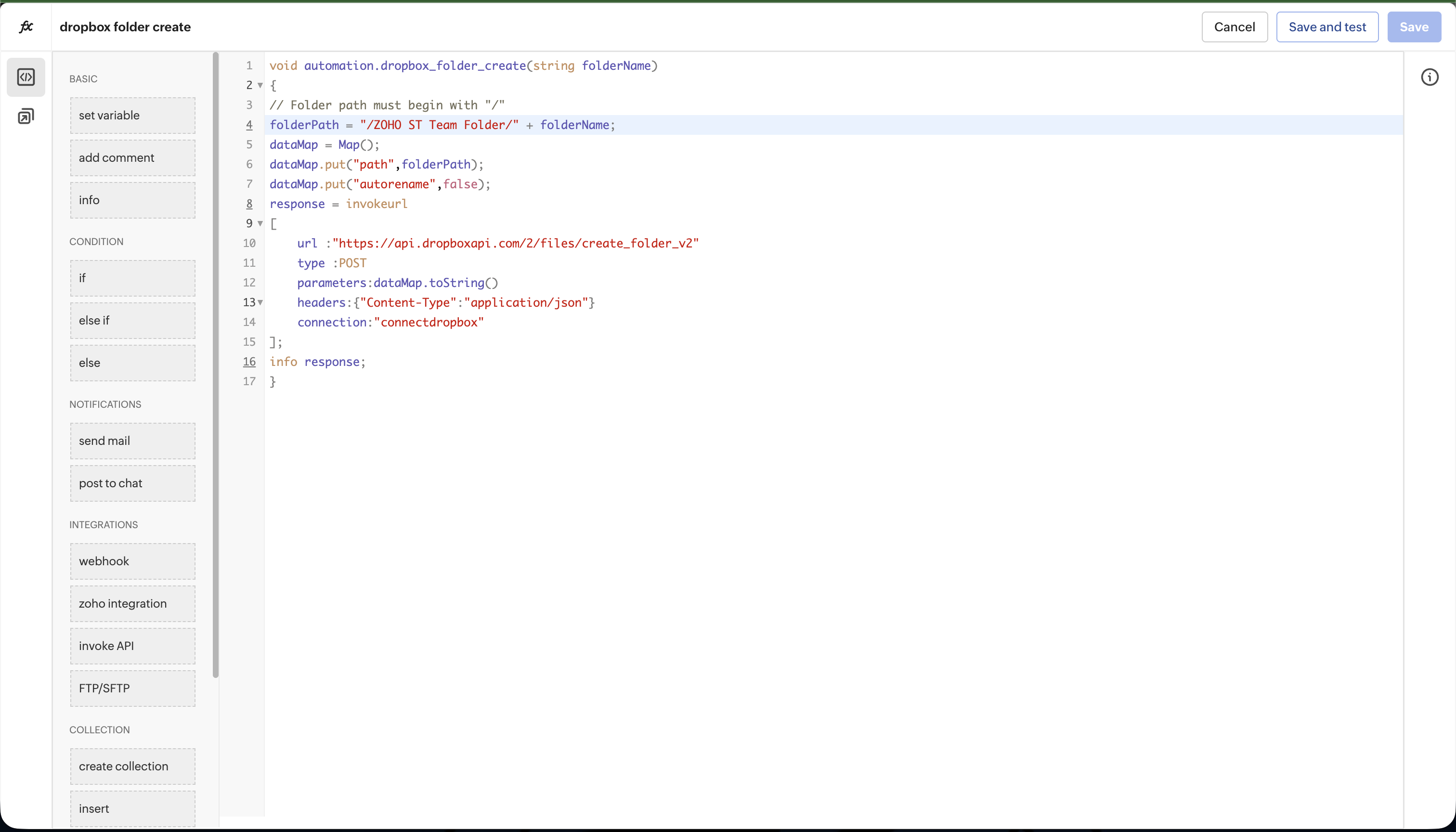
Task: Click the fx function icon in header
Action: (x=26, y=27)
